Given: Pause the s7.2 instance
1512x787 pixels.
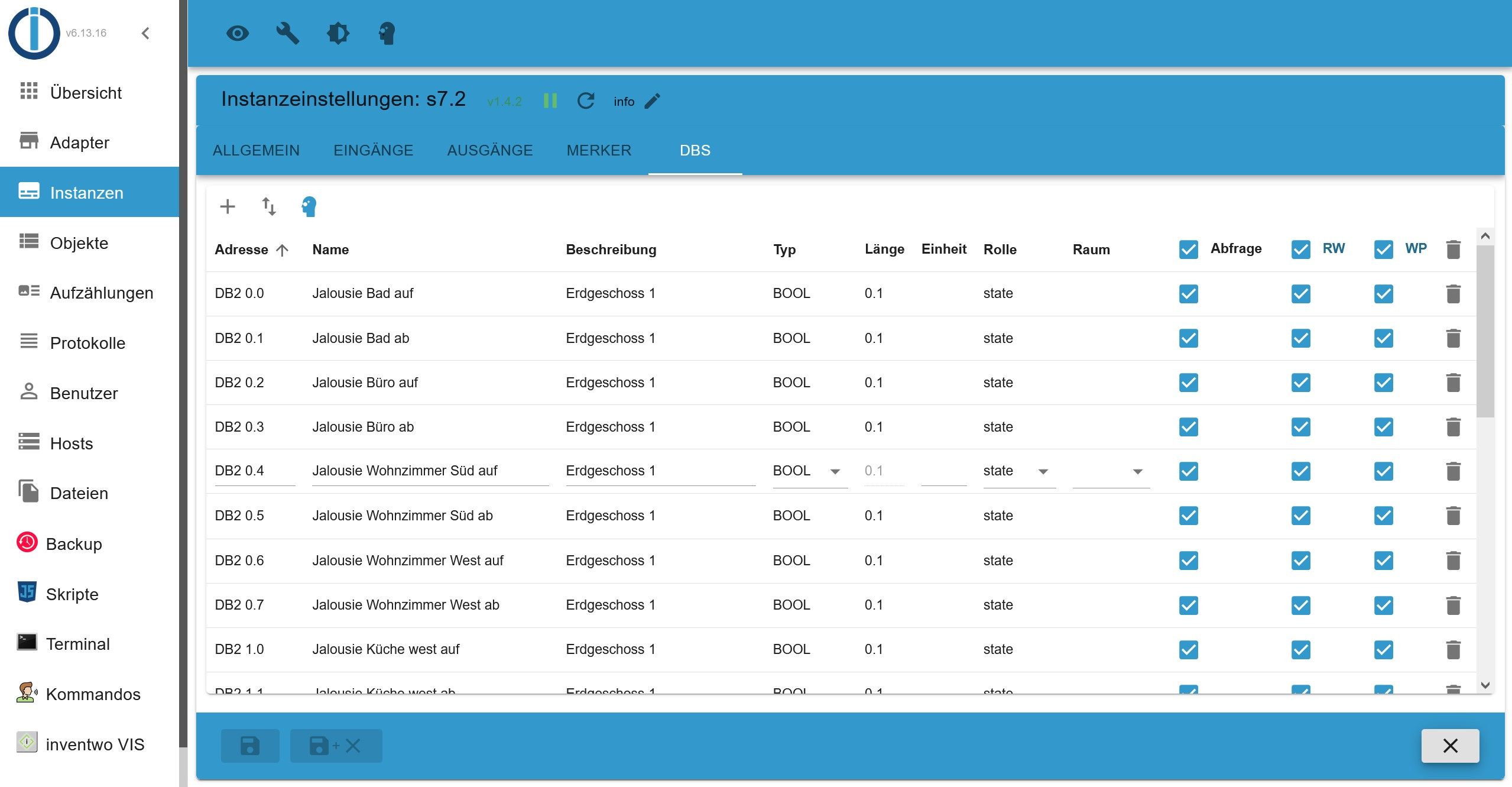Looking at the screenshot, I should click(550, 101).
